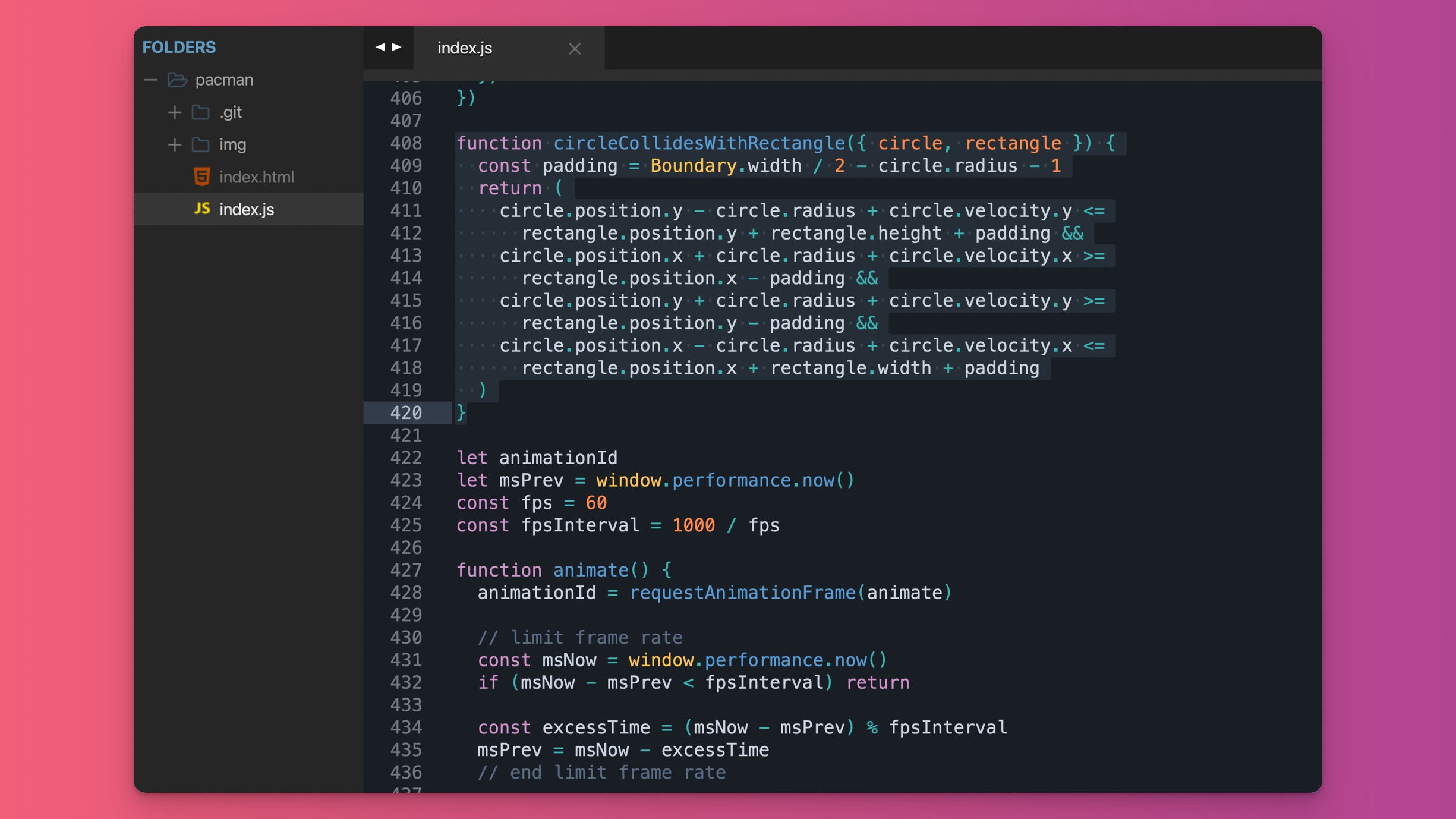Click the function name circleCollidesWithRectangle

699,143
